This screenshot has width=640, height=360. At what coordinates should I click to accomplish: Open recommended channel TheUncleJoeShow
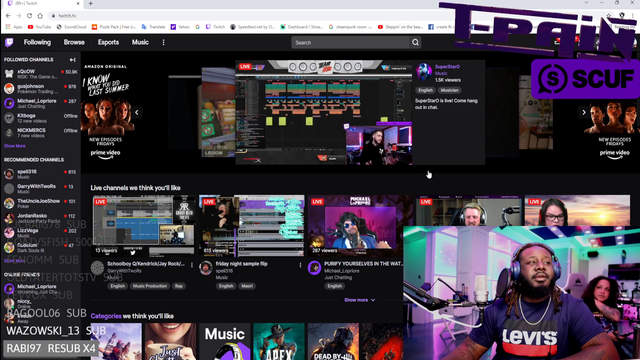click(x=40, y=203)
